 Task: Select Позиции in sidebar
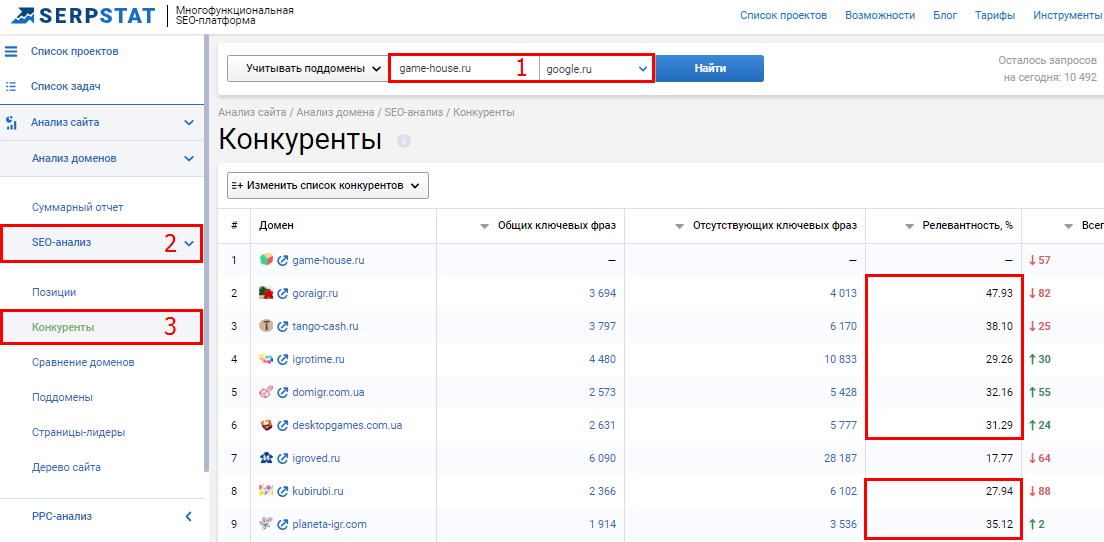pos(54,292)
